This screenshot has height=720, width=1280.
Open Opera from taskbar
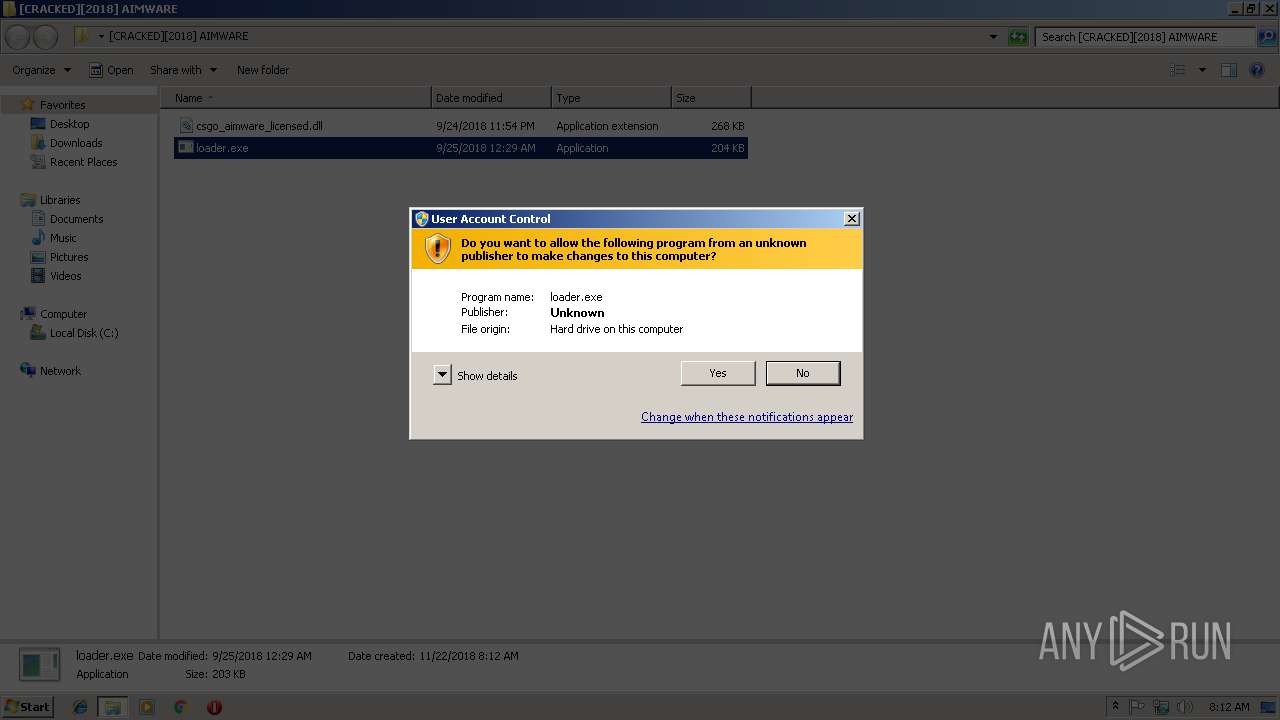tap(214, 707)
